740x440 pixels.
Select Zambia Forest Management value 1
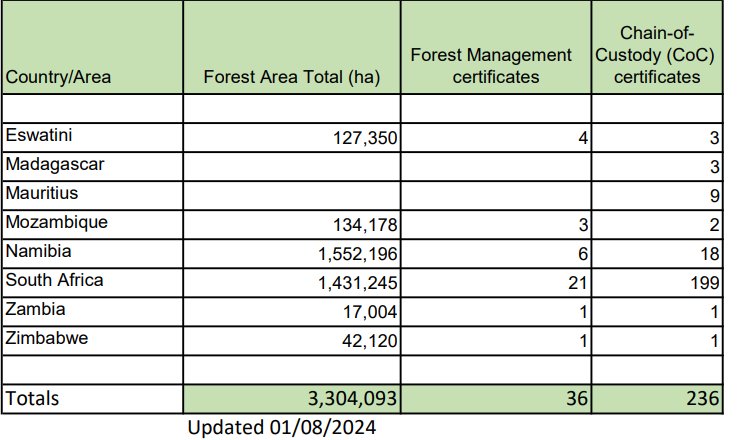[583, 312]
